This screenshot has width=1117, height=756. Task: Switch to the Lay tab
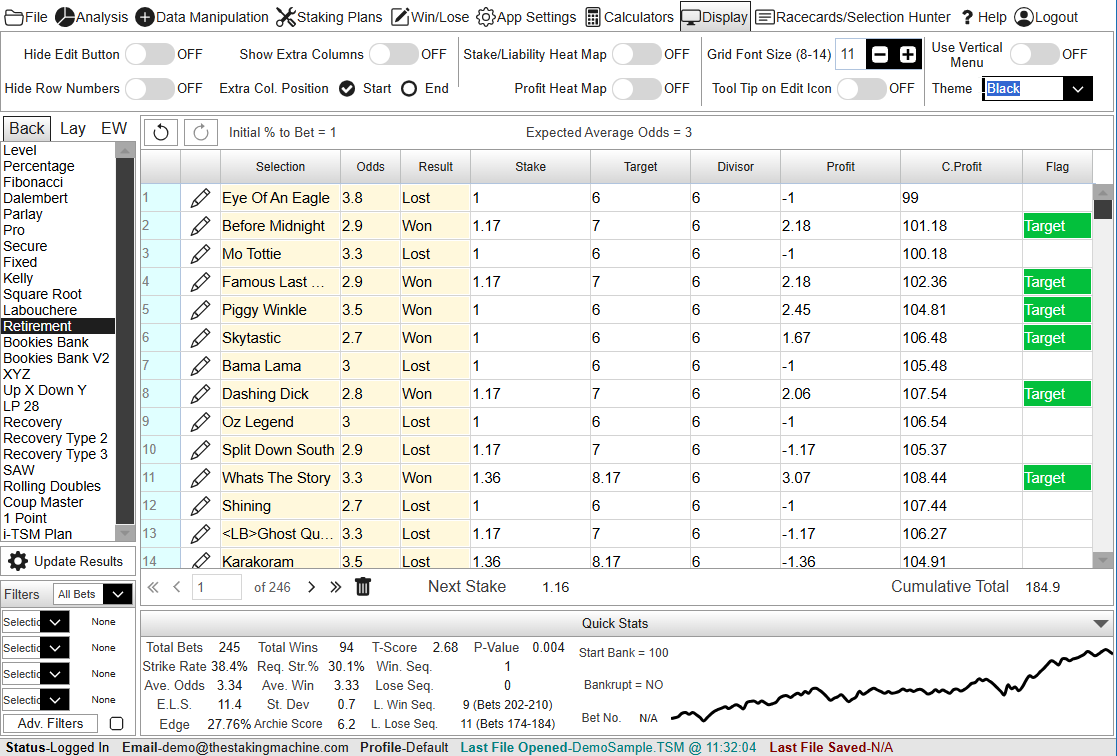[x=72, y=128]
